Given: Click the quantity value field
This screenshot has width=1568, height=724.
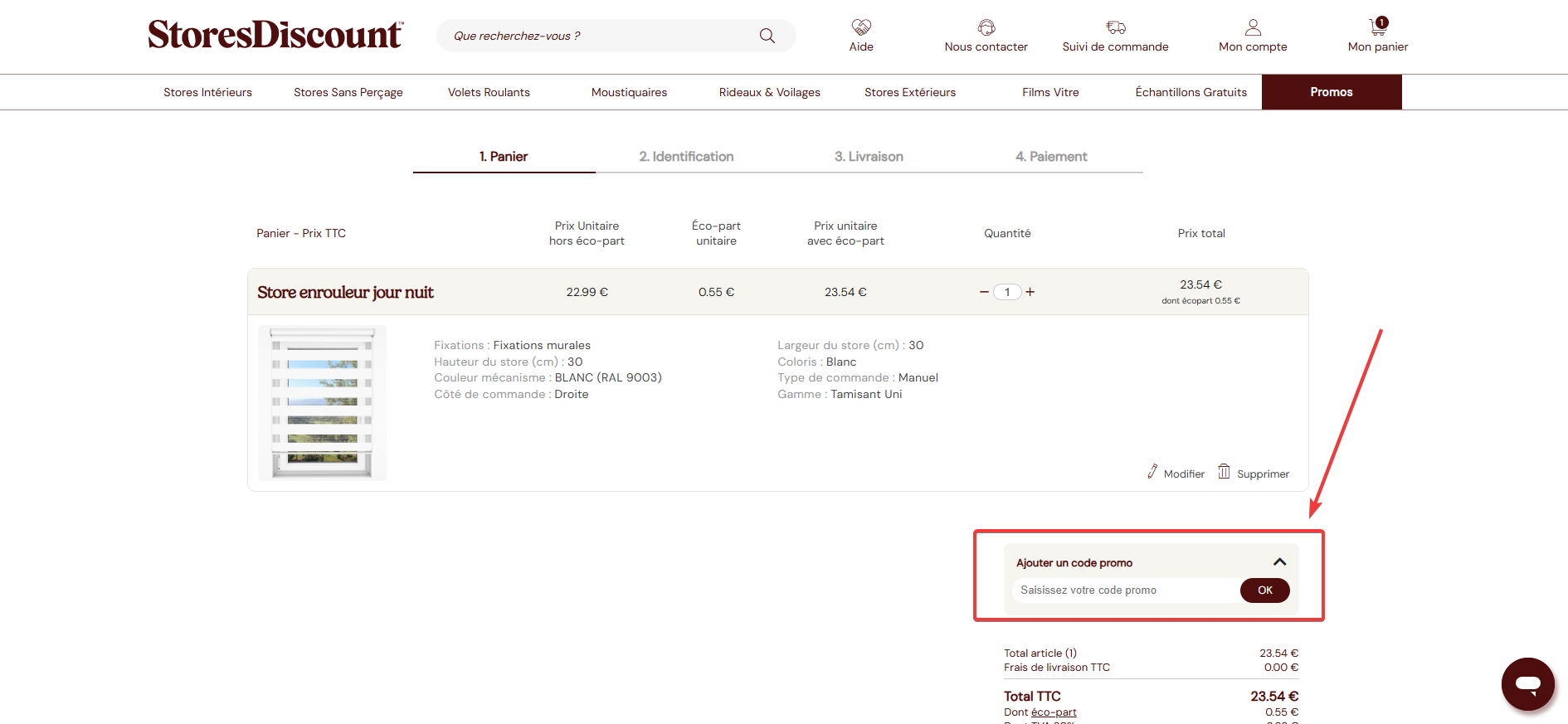Looking at the screenshot, I should pyautogui.click(x=1007, y=292).
